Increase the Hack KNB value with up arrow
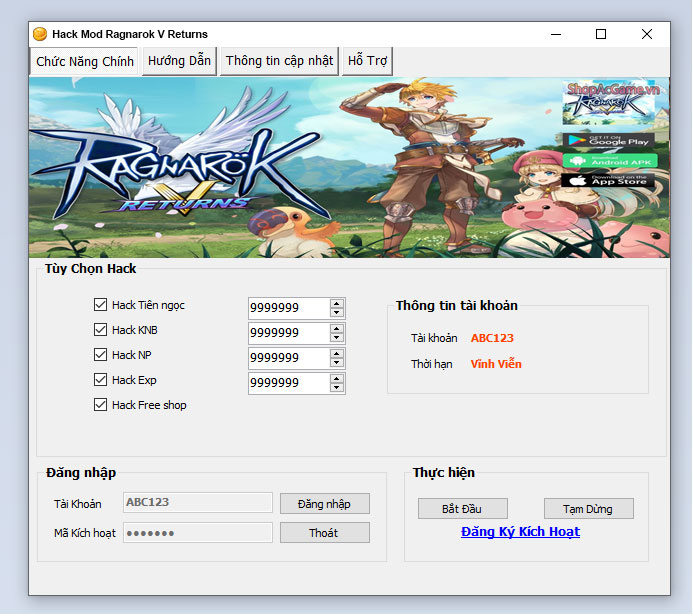Screen dimensions: 693x616 pos(337,329)
